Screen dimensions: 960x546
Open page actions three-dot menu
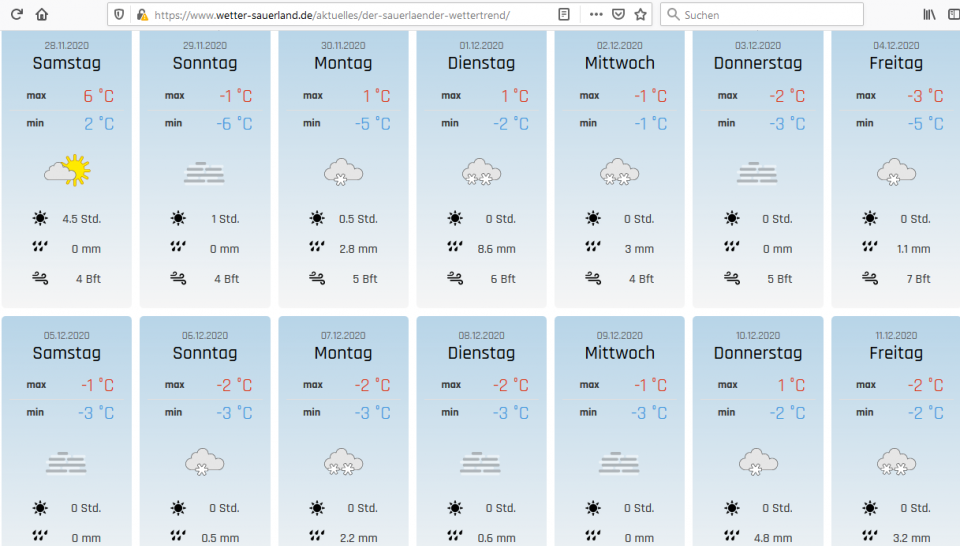pos(596,15)
